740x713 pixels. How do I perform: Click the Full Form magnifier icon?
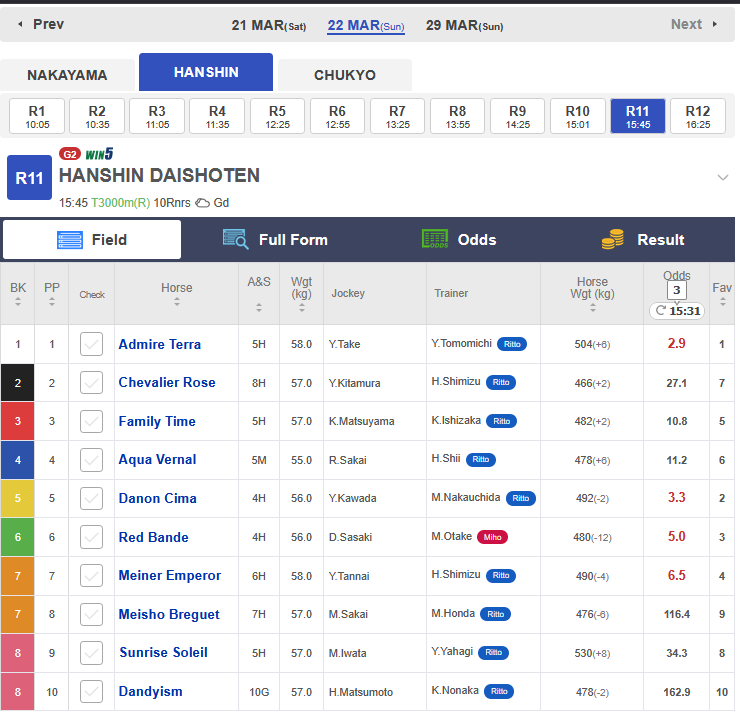pyautogui.click(x=235, y=239)
